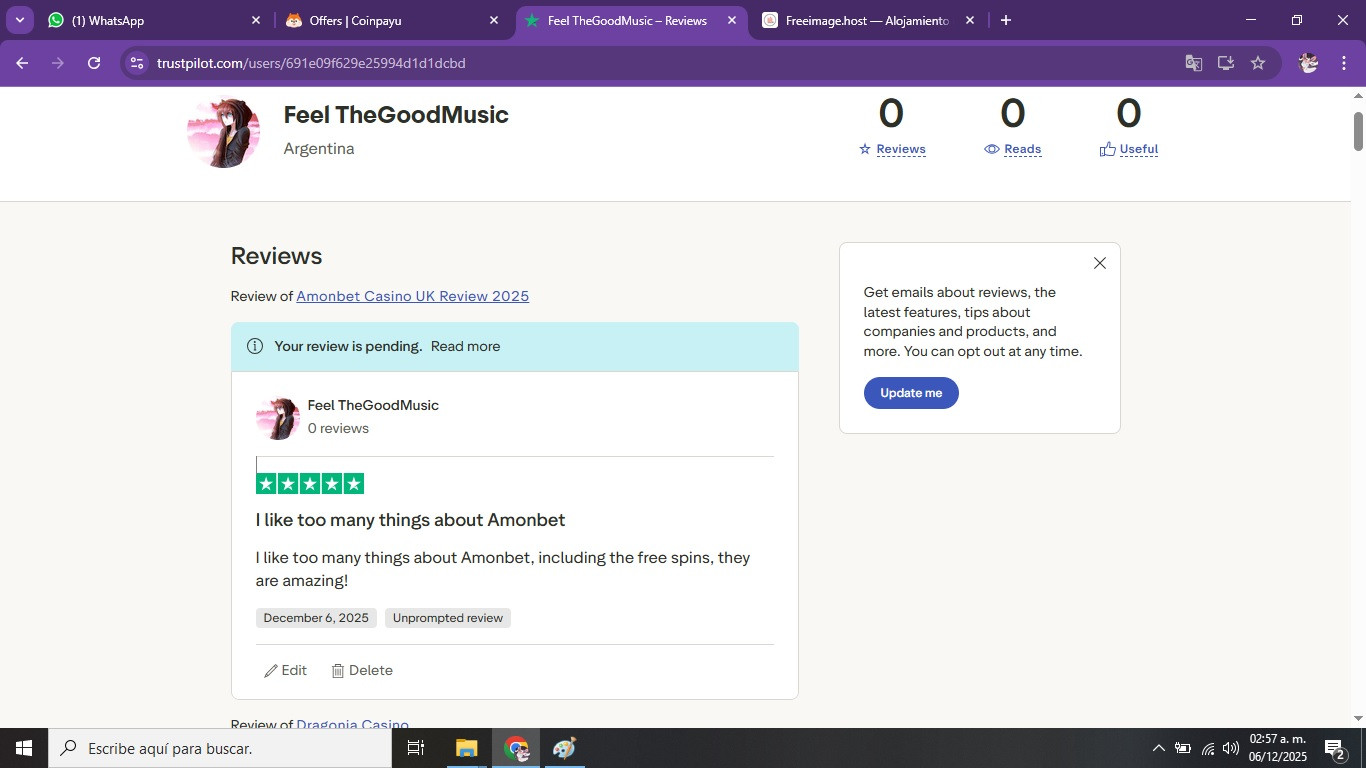Click the Chrome taskbar icon

point(516,748)
